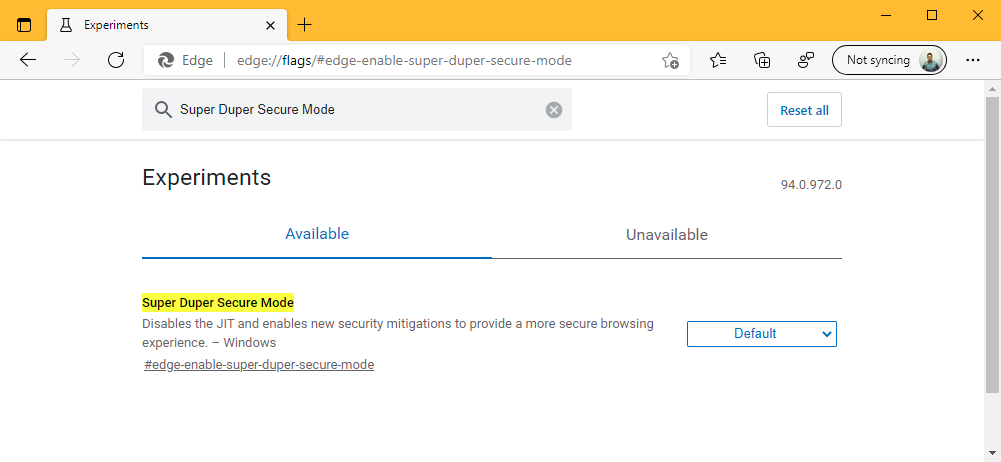Viewport: 1001px width, 462px height.
Task: Click the browser Back arrow
Action: pos(28,60)
